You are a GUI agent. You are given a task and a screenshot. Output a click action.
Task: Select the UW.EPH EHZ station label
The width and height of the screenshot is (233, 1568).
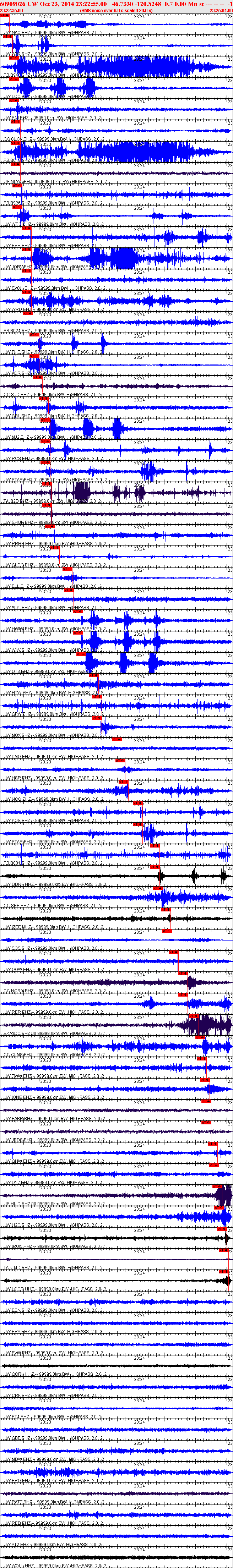tap(53, 245)
